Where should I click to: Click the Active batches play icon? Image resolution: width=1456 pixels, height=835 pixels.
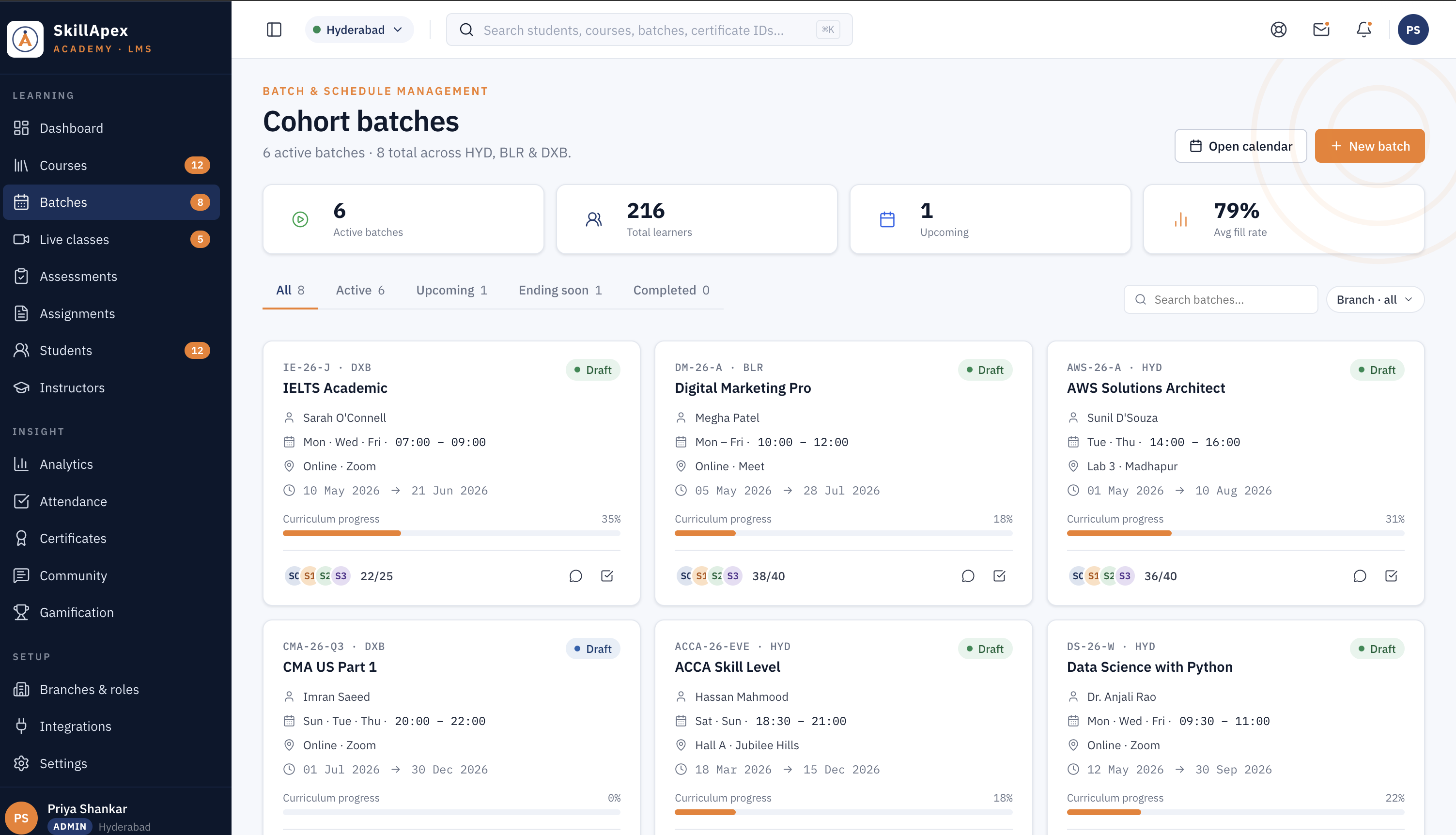[300, 219]
